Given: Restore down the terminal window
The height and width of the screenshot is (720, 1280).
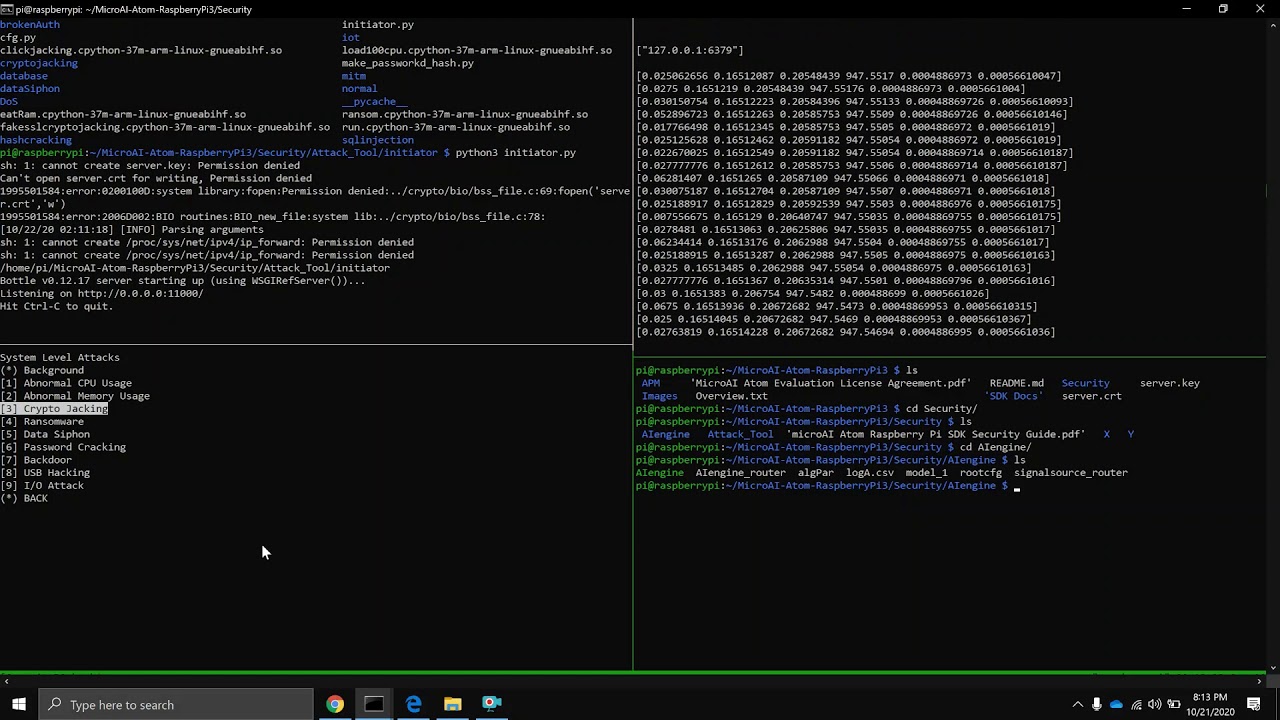Looking at the screenshot, I should [1223, 9].
